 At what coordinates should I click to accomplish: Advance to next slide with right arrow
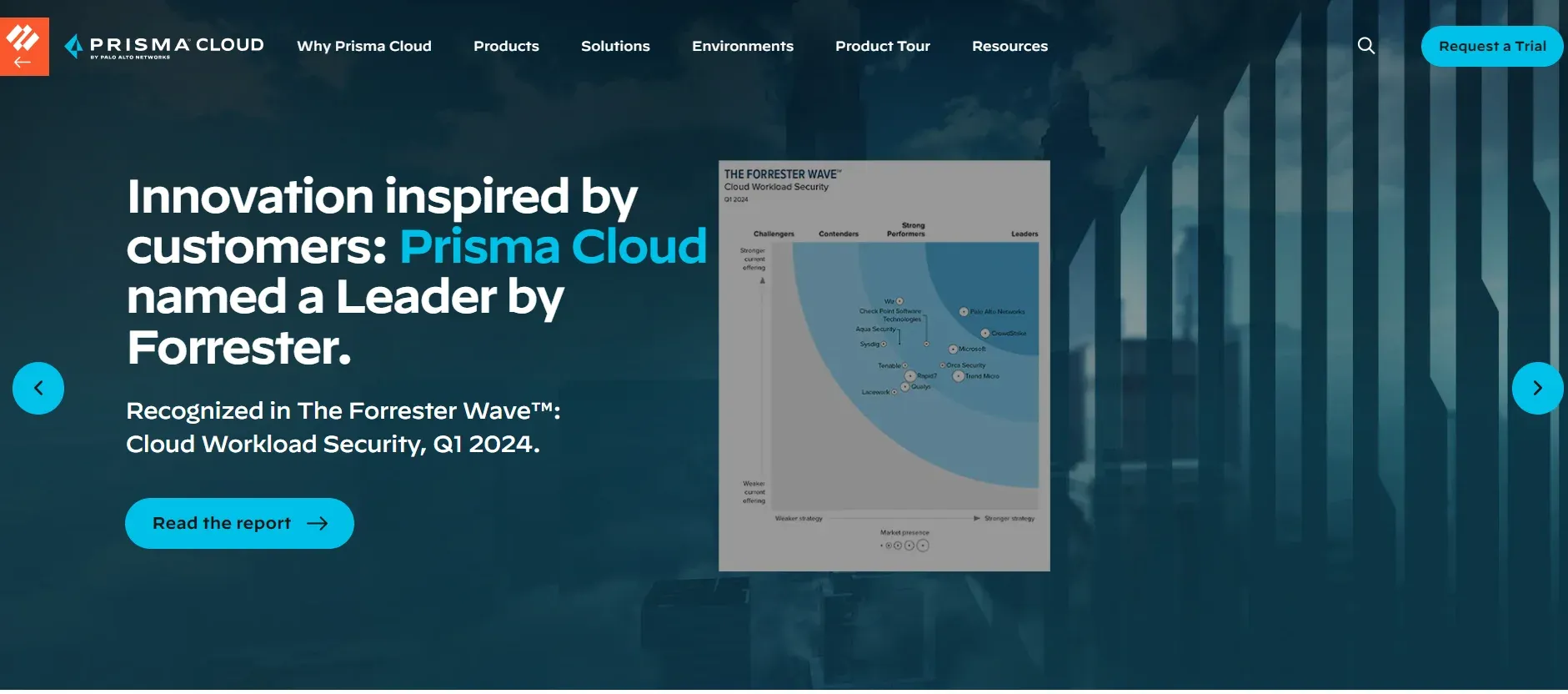[1537, 388]
